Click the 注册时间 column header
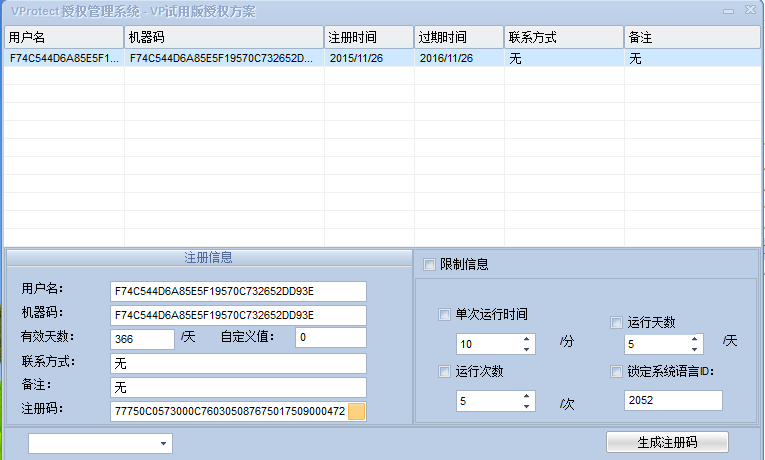This screenshot has width=765, height=460. [x=369, y=37]
